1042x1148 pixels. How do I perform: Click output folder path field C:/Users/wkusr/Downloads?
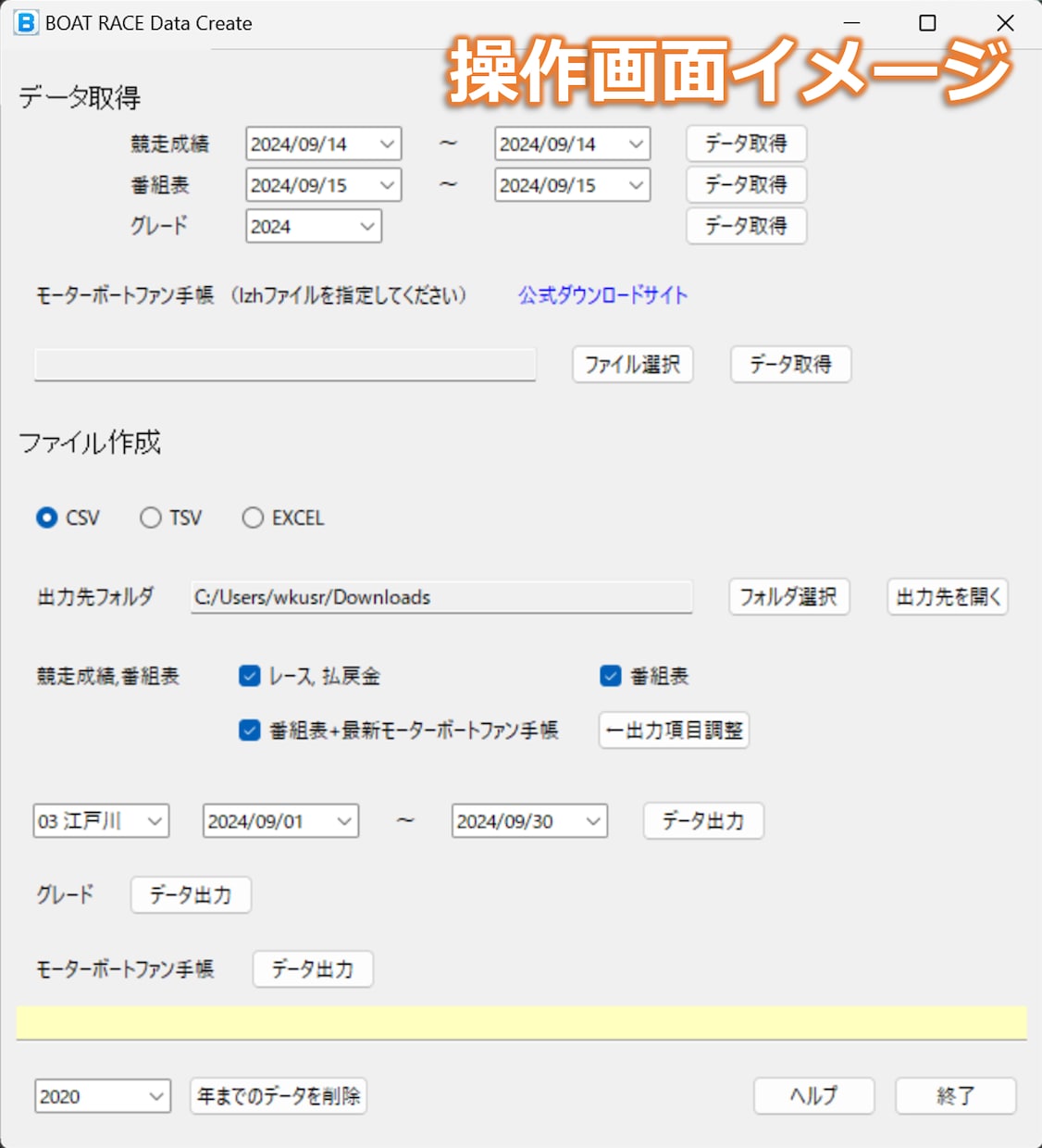click(x=441, y=597)
